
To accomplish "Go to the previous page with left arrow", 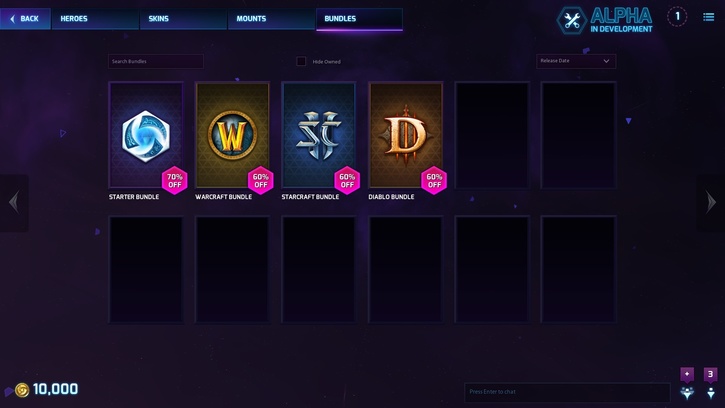I will [x=14, y=202].
